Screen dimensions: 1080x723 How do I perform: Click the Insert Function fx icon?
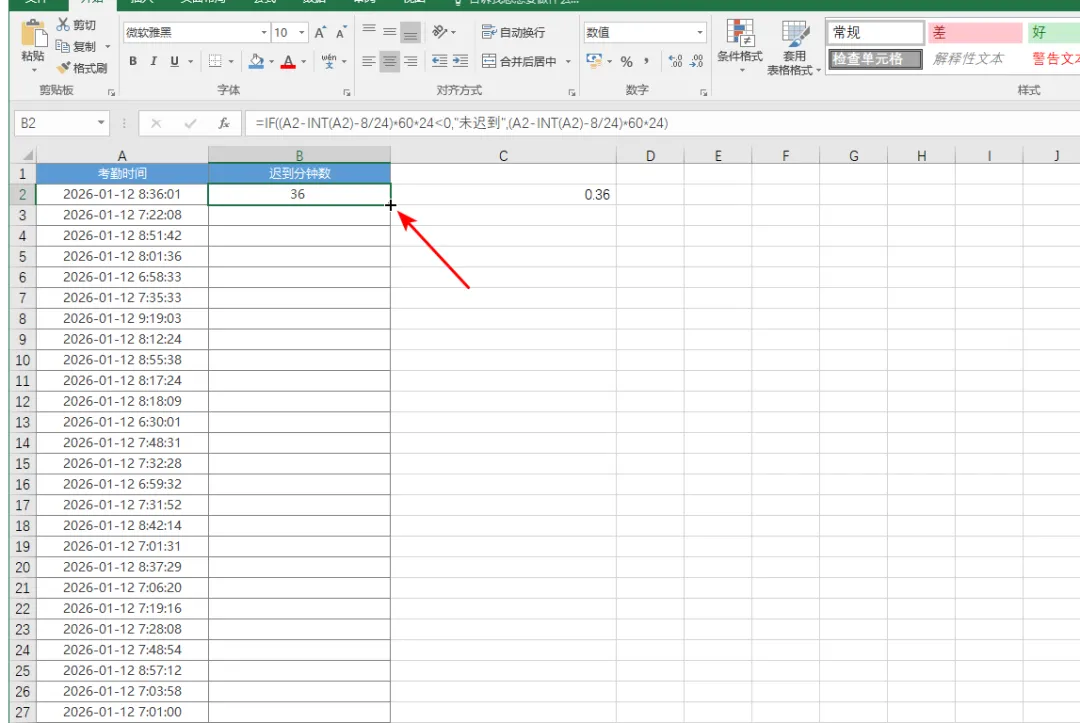point(224,123)
